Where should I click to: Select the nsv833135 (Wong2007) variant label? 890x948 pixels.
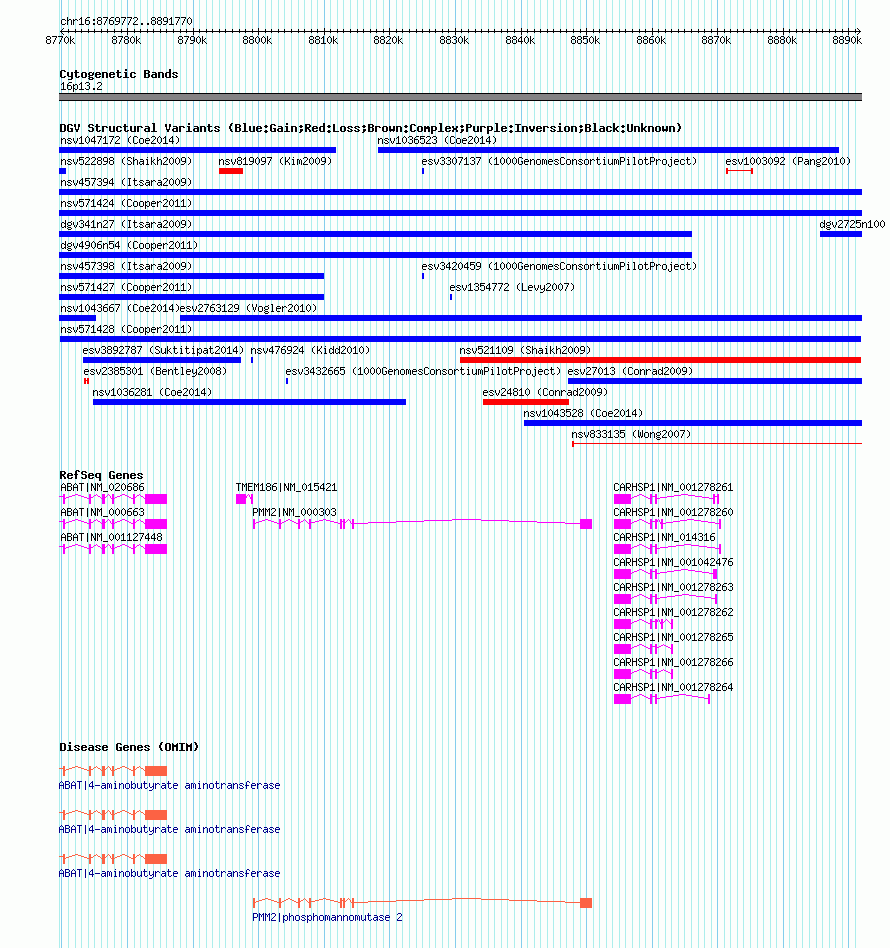631,434
